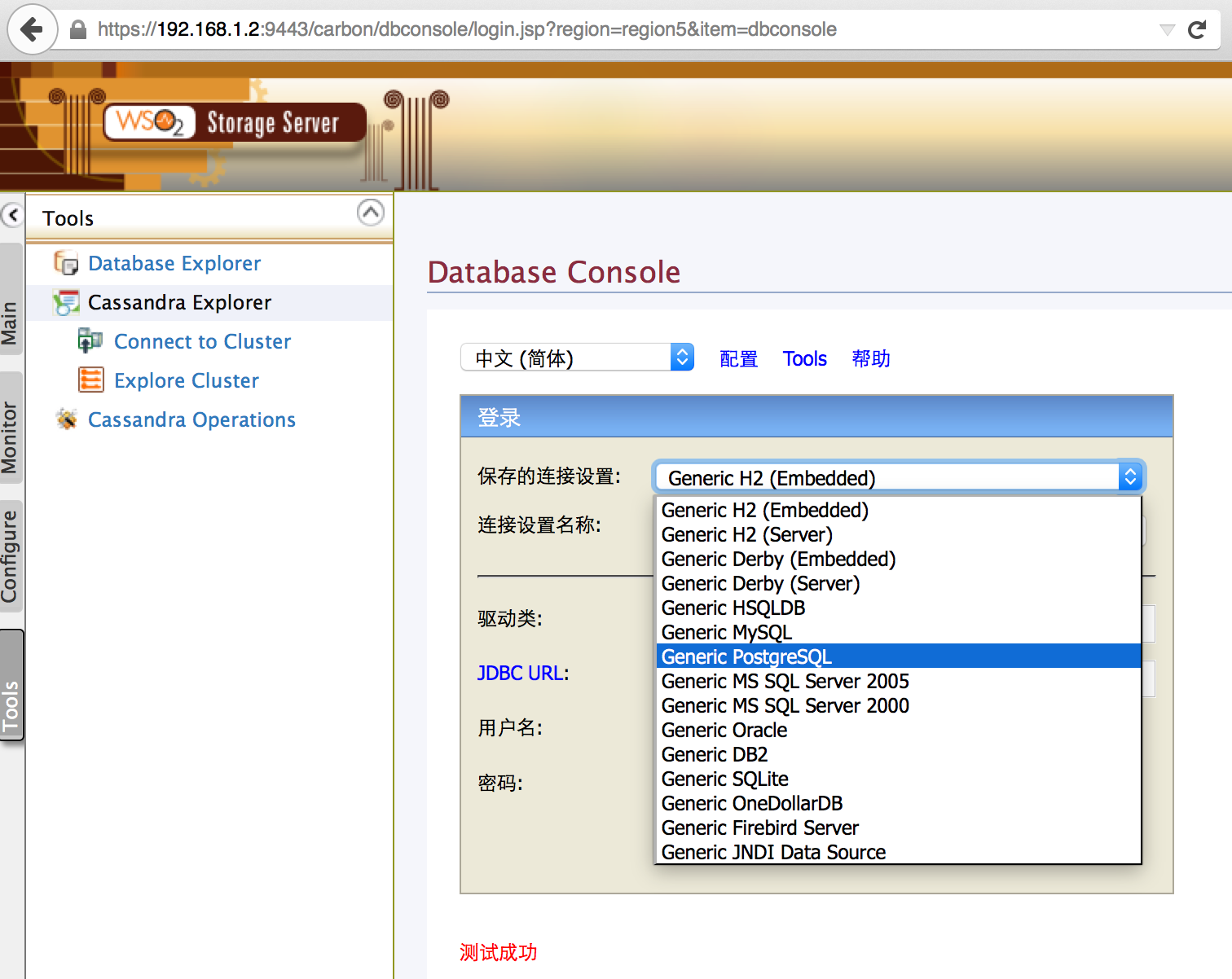This screenshot has width=1232, height=979.
Task: Open the 帮助 help link
Action: click(870, 359)
